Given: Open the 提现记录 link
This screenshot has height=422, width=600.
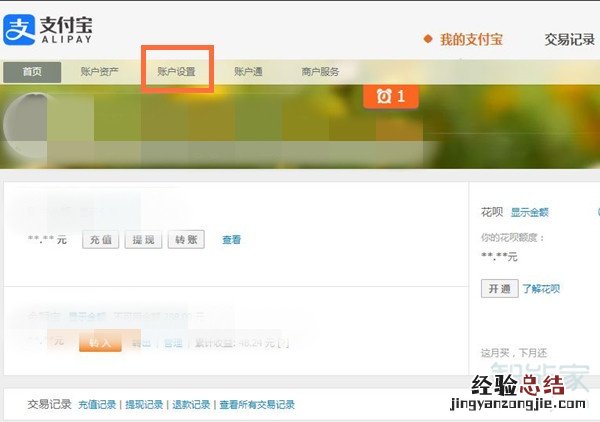Looking at the screenshot, I should point(144,404).
